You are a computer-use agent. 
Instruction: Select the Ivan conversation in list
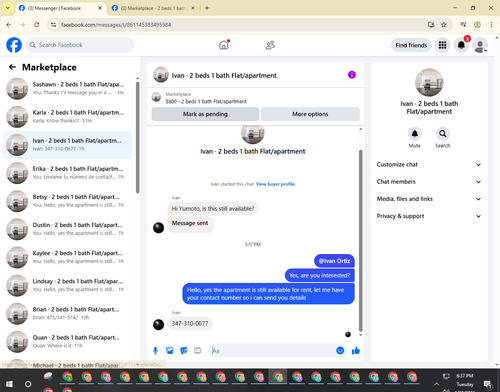(67, 145)
